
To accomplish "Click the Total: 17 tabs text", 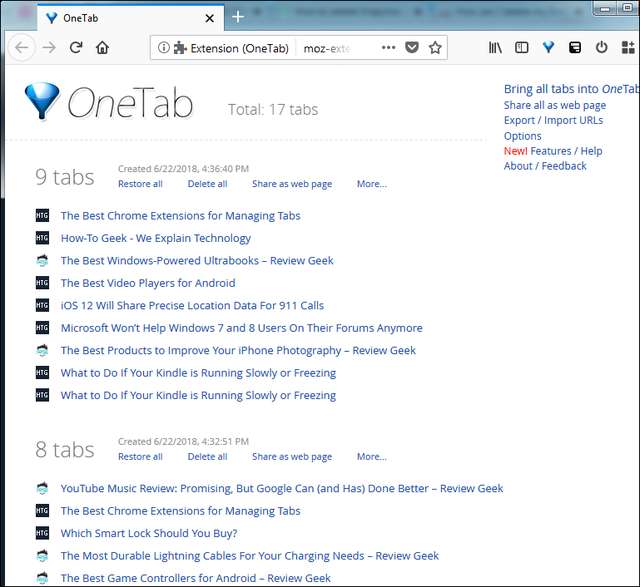I will click(273, 109).
